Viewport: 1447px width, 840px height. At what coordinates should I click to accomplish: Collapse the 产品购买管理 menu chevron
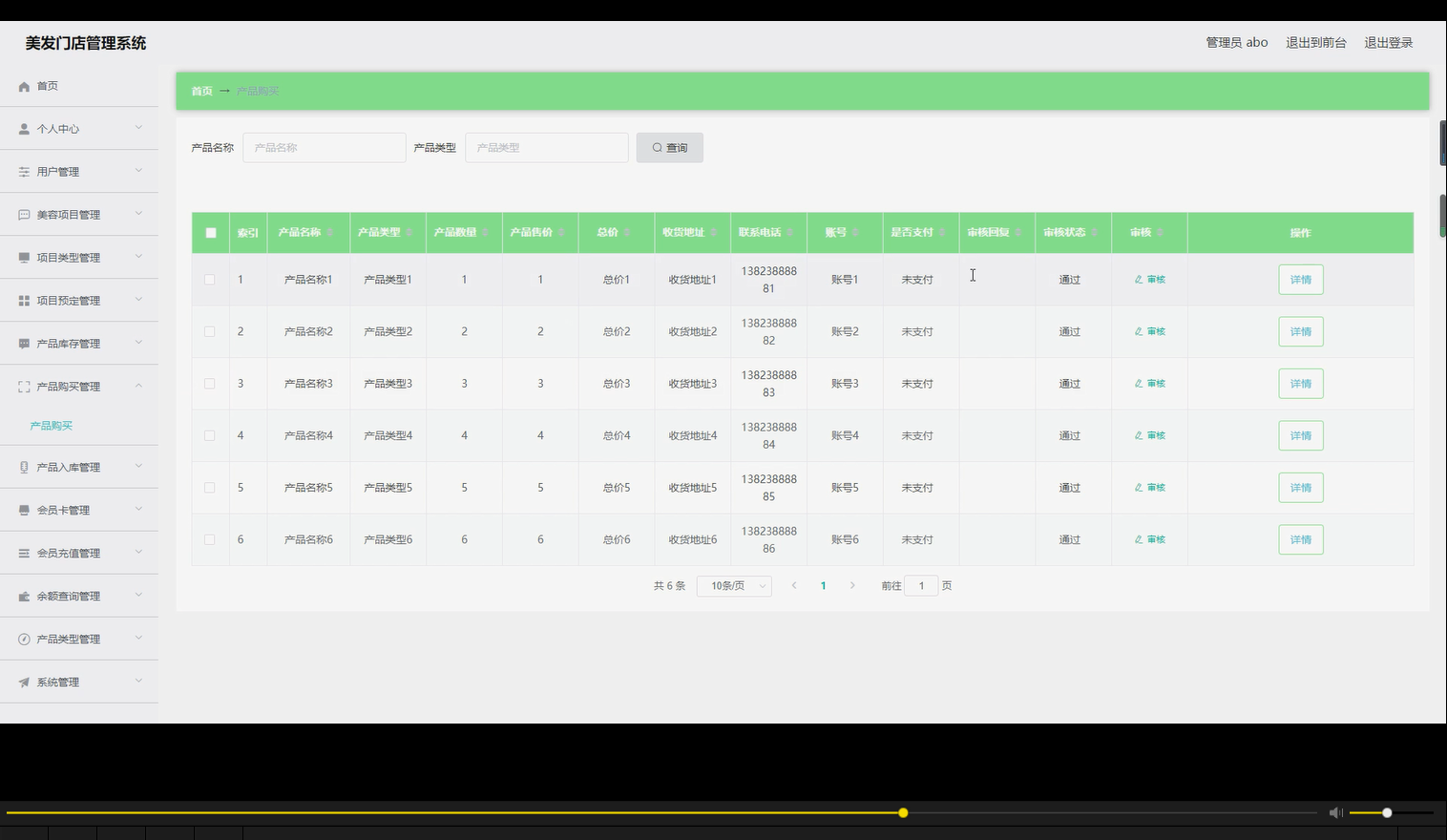(x=138, y=386)
